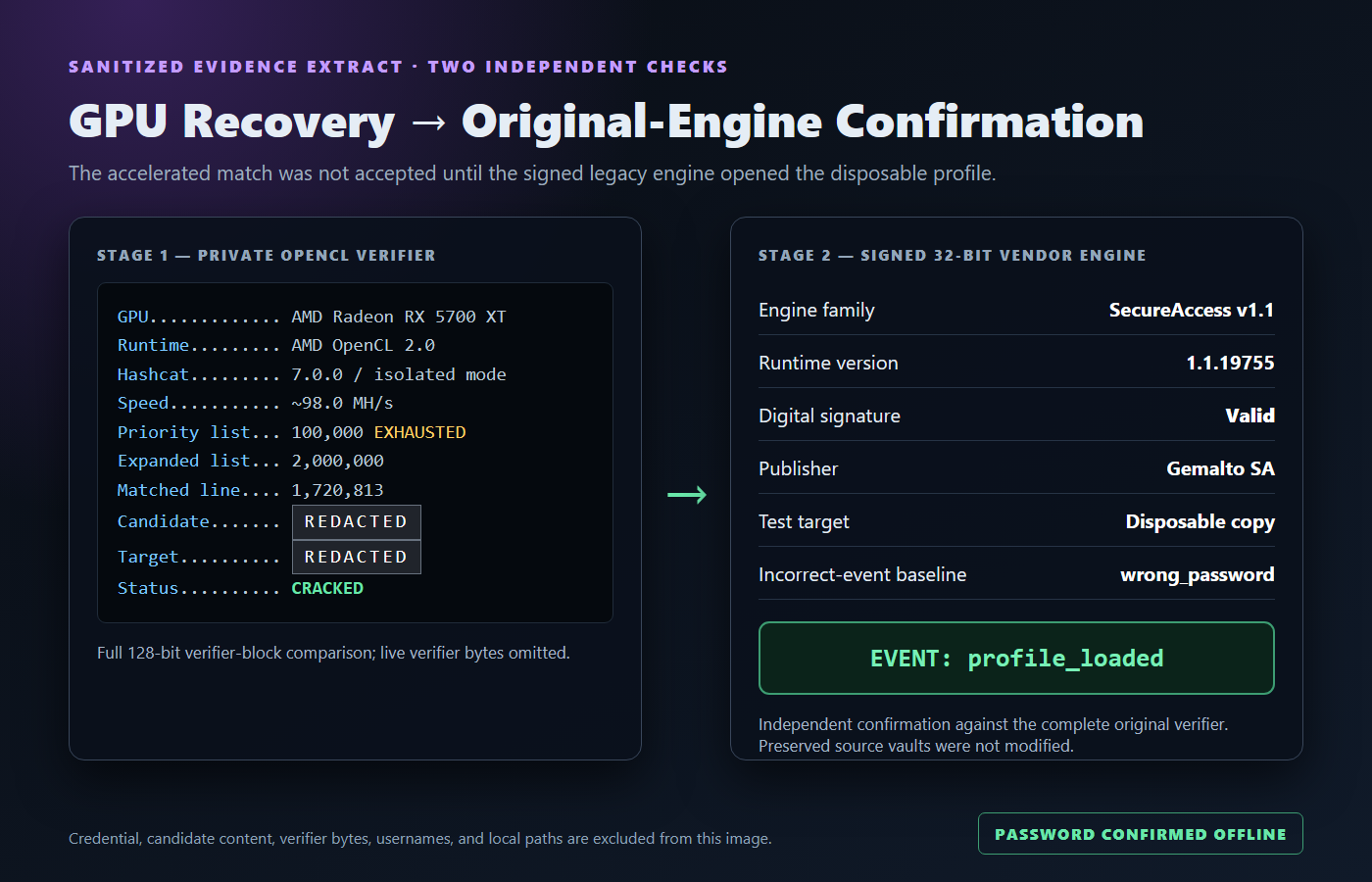The height and width of the screenshot is (882, 1372).
Task: Click the SecureAccess v1.1 engine family value
Action: (x=1192, y=310)
